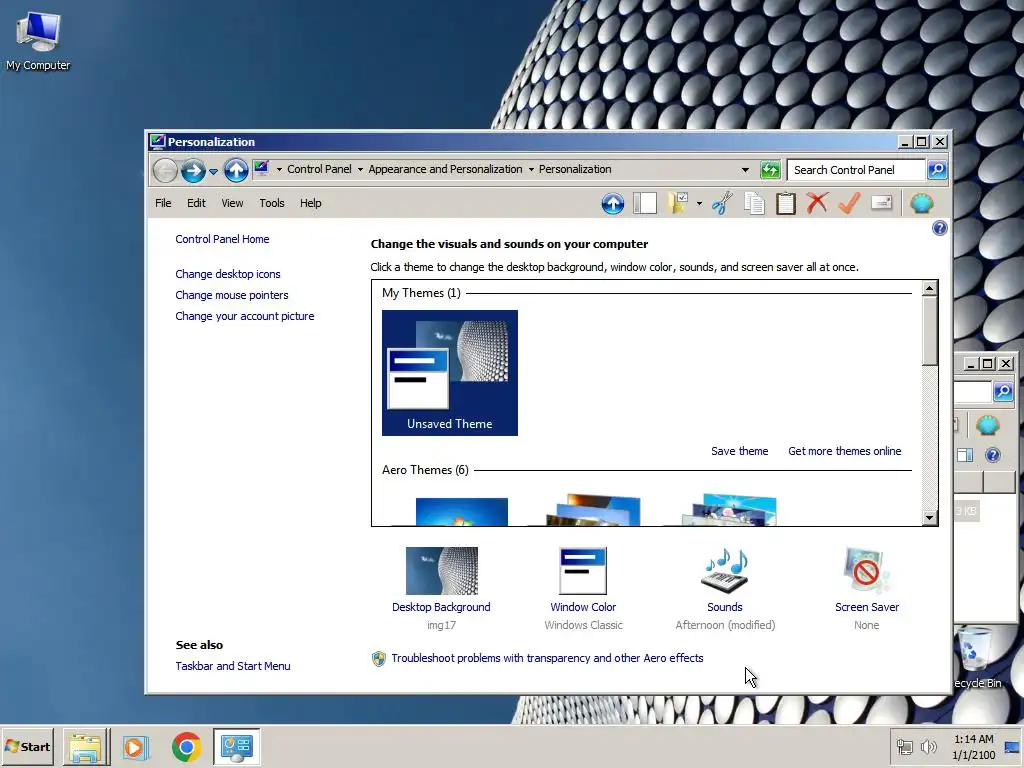
Task: Launch Windows Media Player from taskbar
Action: 136,746
